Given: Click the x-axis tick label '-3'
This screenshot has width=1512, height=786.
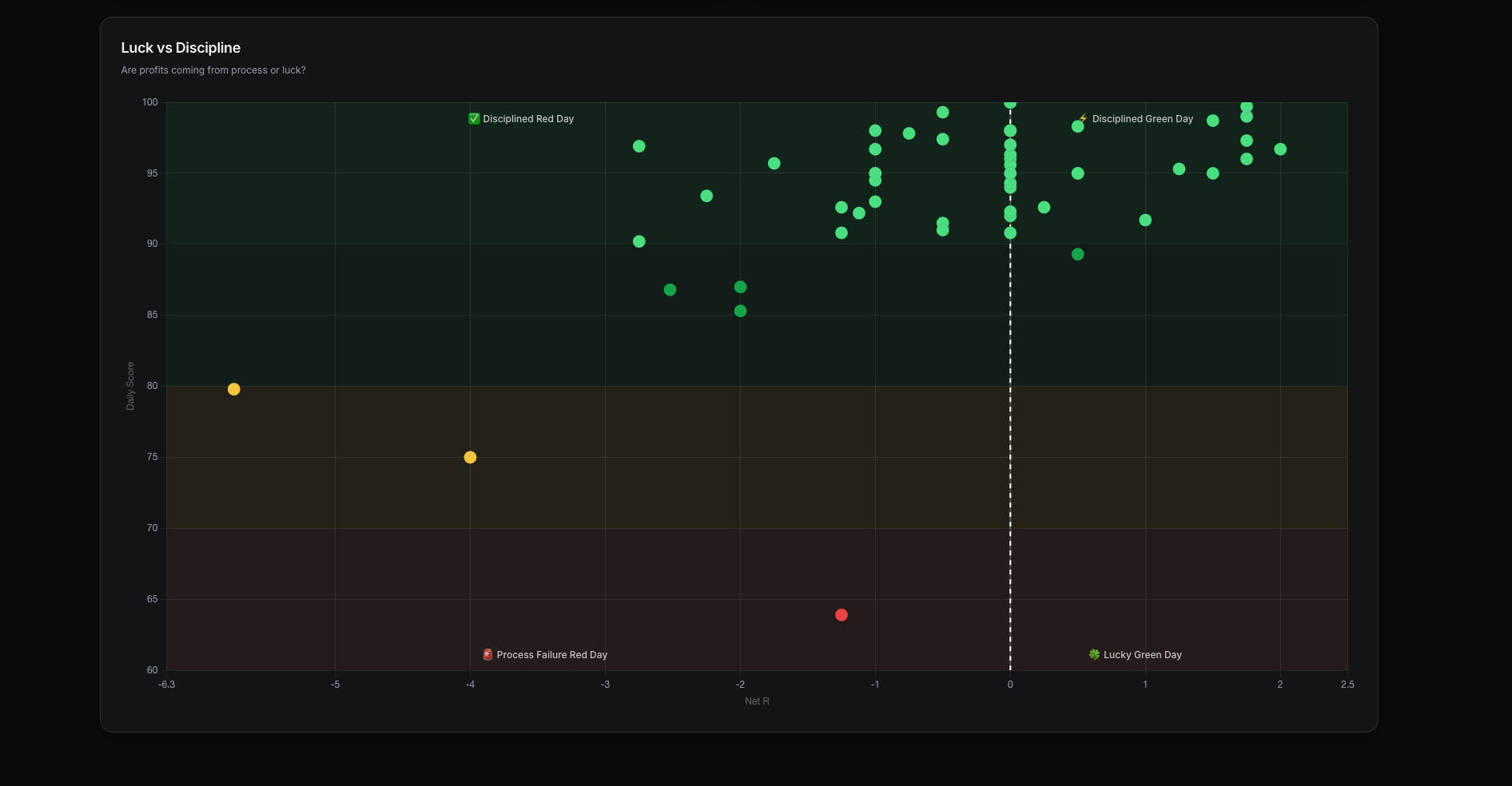Looking at the screenshot, I should coord(605,685).
